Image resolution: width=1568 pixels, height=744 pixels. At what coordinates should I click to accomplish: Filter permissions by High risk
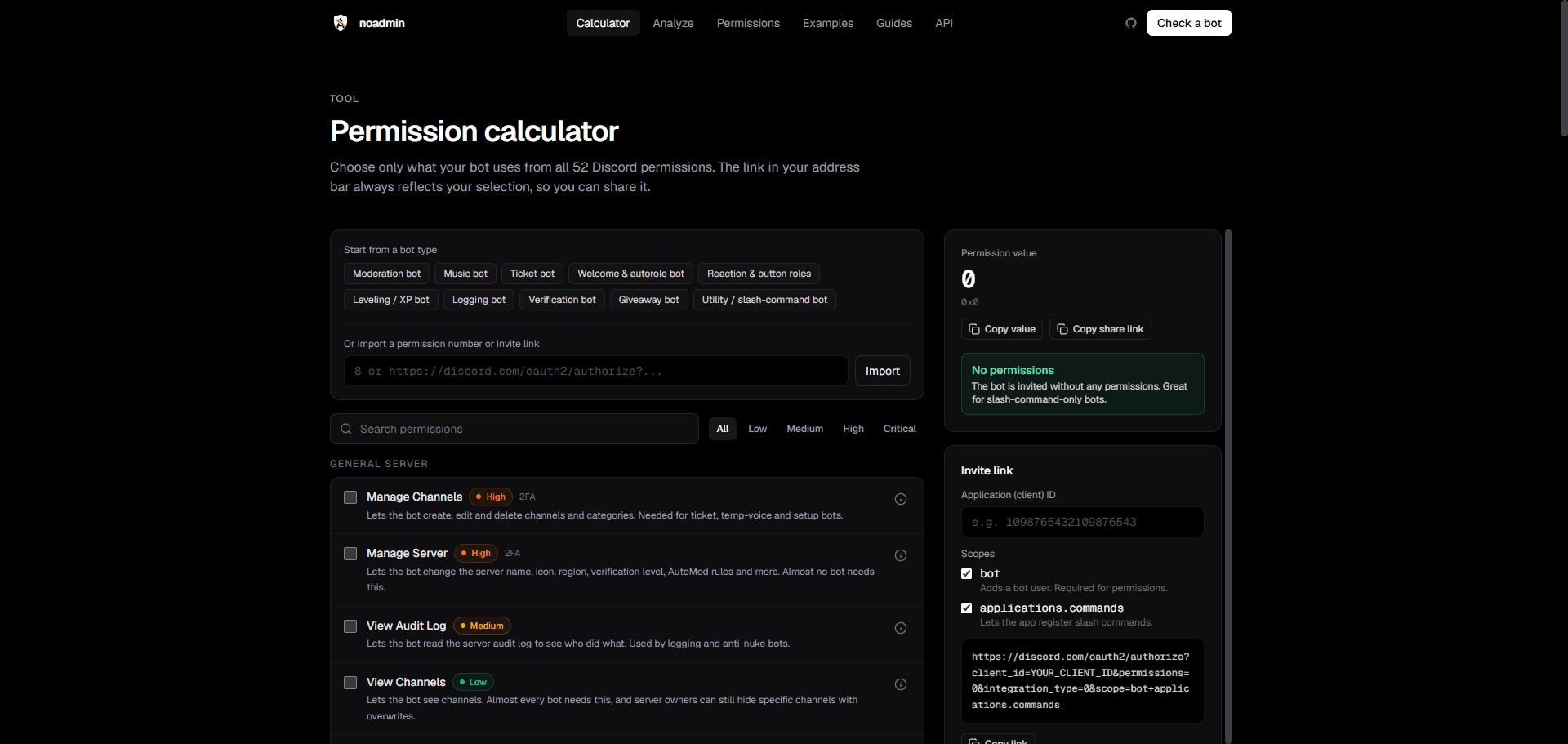click(x=853, y=429)
